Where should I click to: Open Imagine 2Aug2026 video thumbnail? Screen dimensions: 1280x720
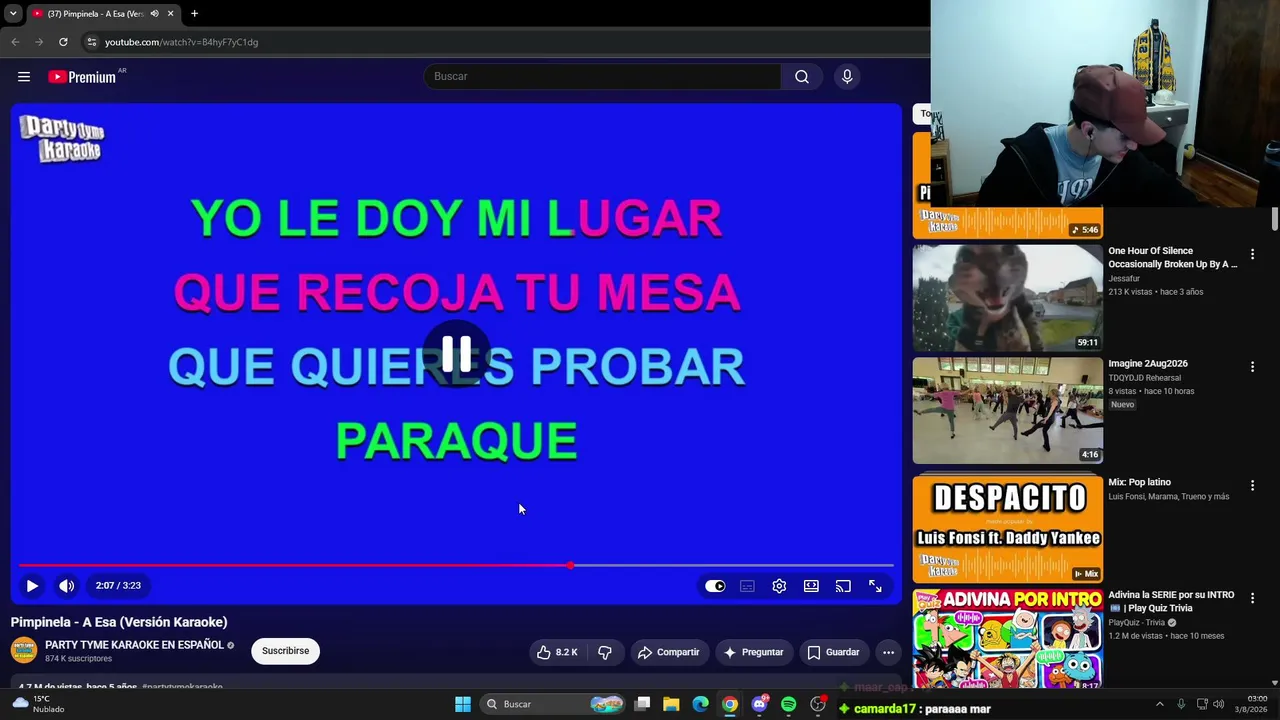click(1007, 410)
